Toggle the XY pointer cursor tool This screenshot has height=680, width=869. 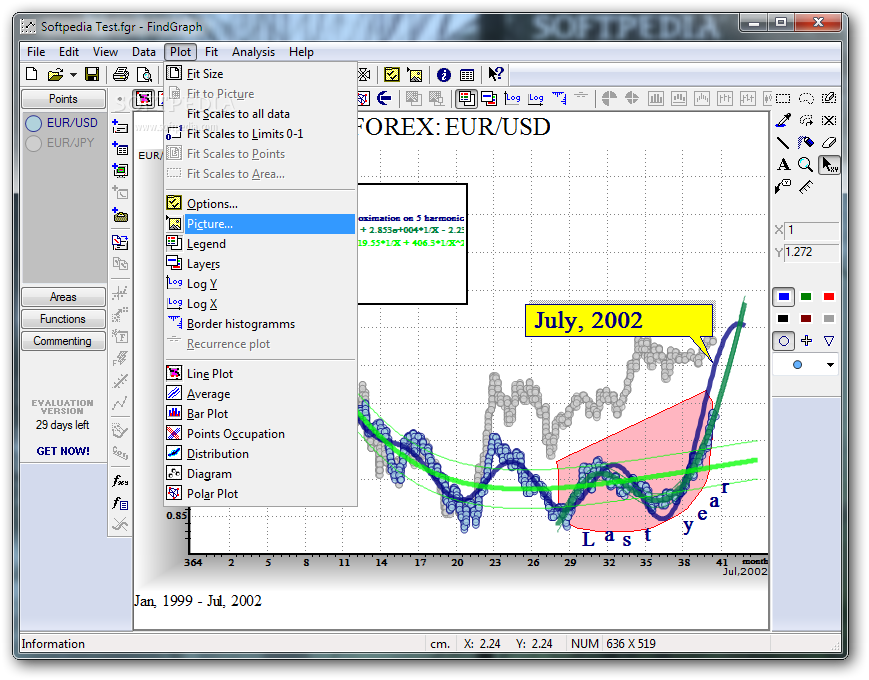[x=829, y=165]
